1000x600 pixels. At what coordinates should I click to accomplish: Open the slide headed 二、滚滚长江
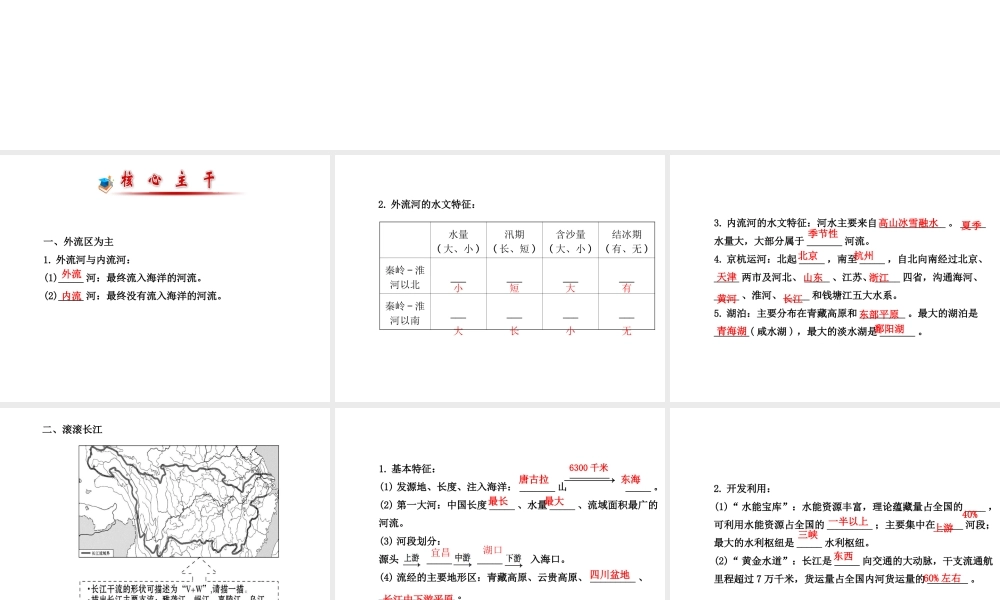pyautogui.click(x=165, y=504)
